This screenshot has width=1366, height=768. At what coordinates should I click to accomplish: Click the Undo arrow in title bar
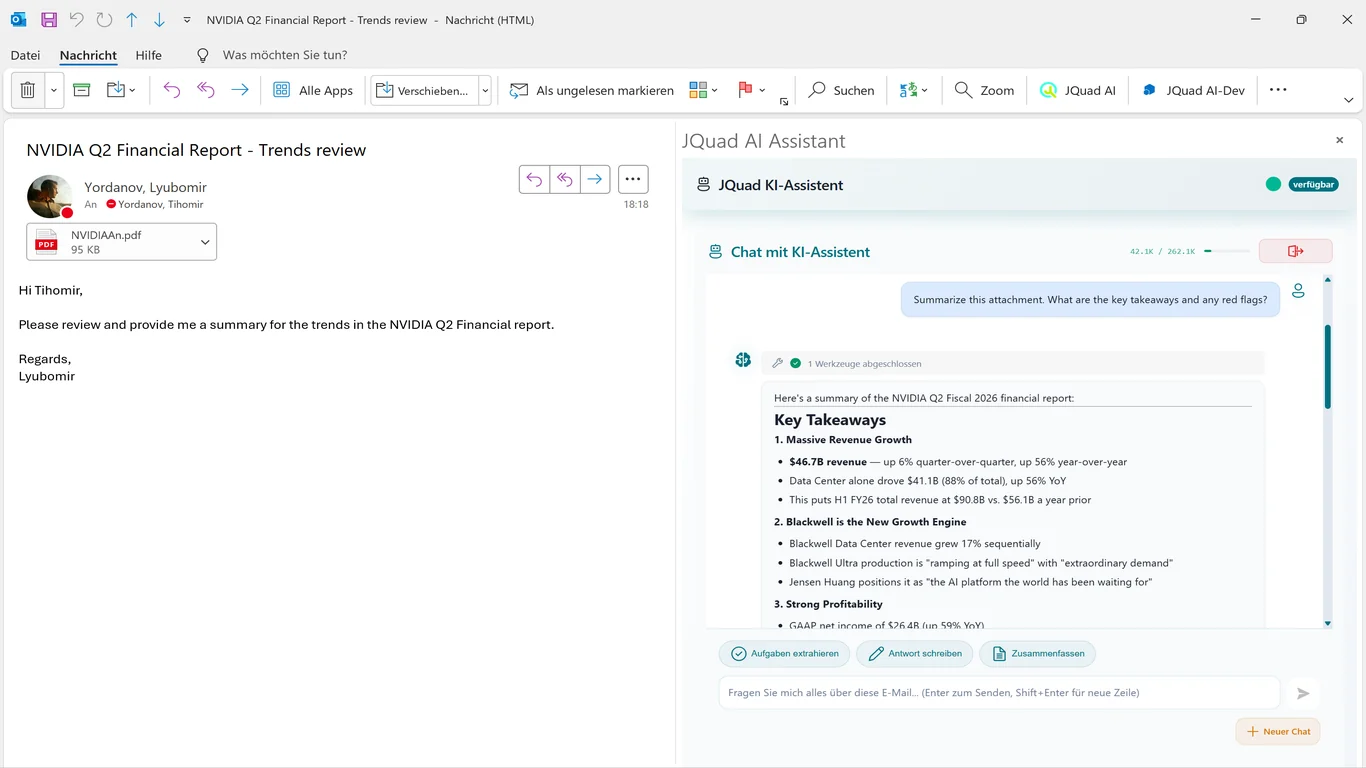coord(76,20)
